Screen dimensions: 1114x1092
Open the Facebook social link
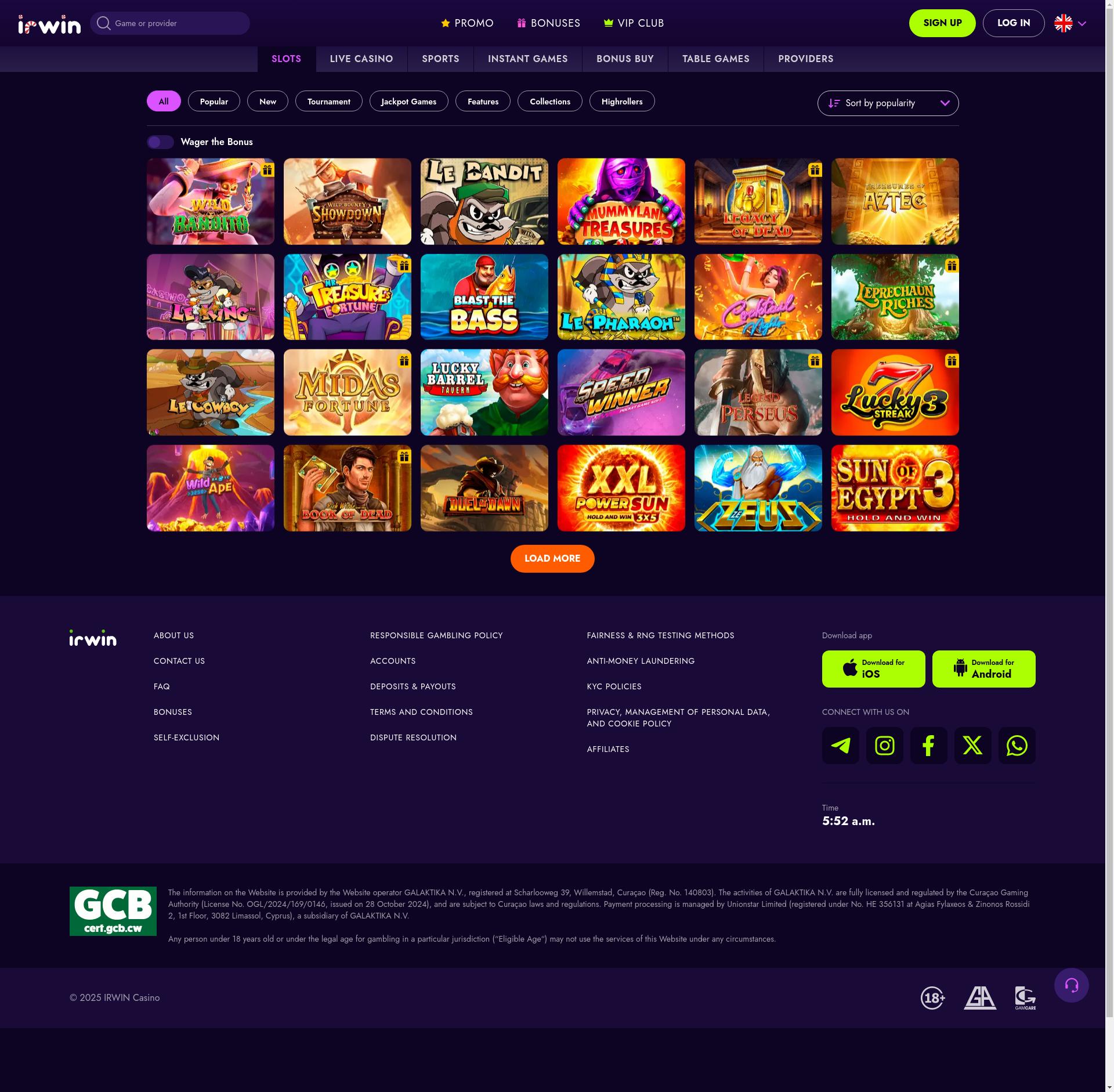coord(928,746)
